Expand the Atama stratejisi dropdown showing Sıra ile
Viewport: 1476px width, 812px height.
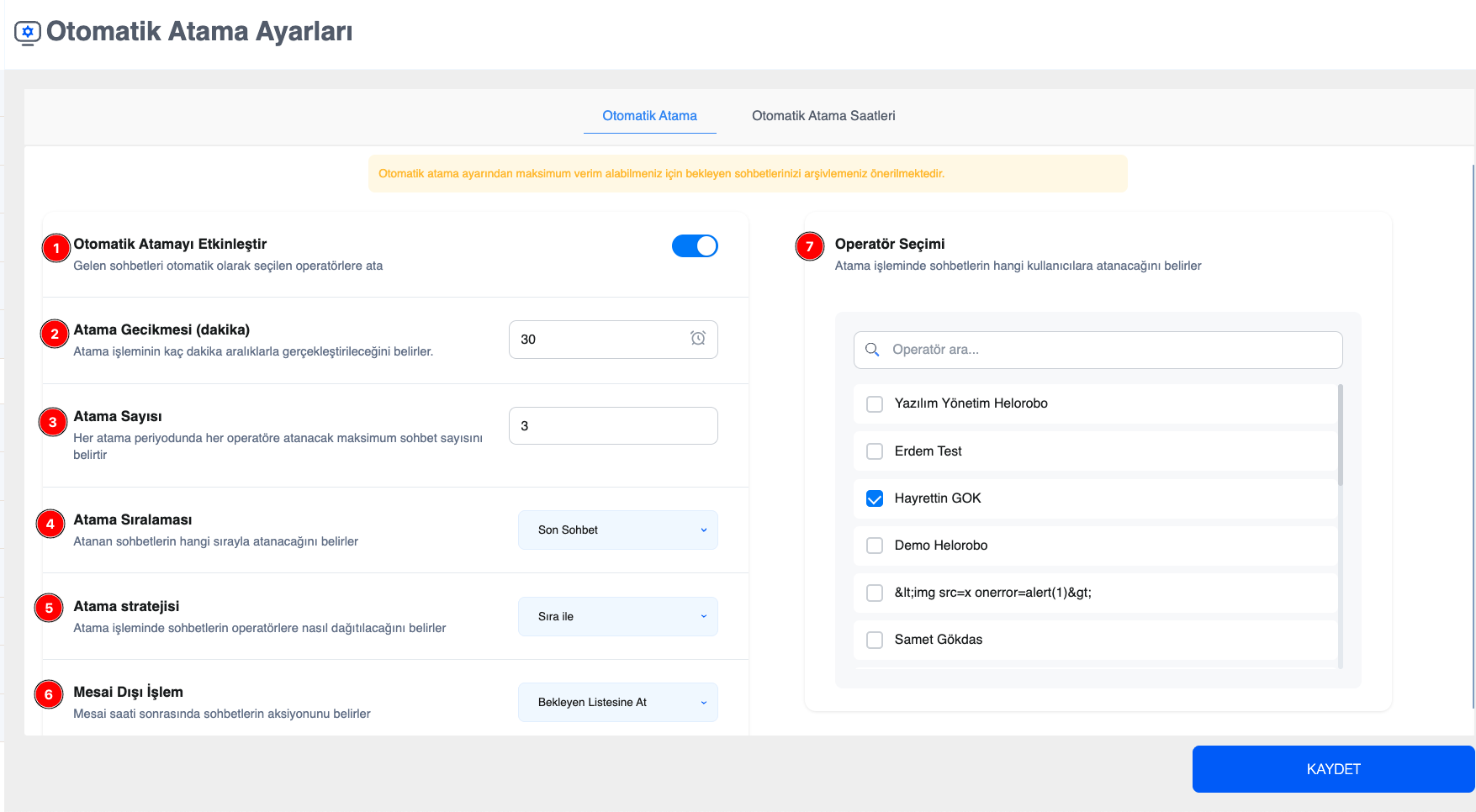[617, 616]
